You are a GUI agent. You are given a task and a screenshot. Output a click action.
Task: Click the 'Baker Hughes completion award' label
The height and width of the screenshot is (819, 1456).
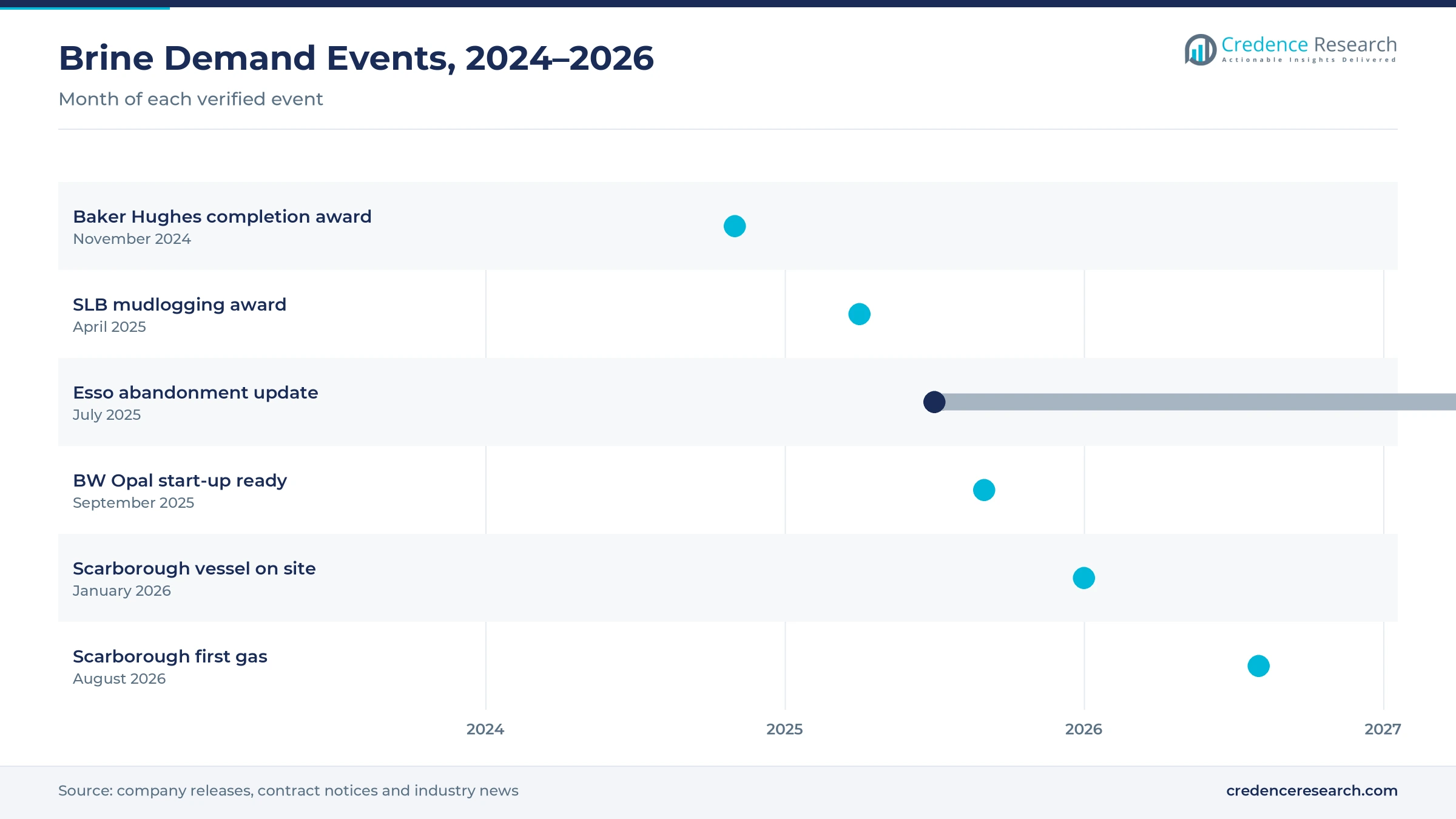(222, 217)
